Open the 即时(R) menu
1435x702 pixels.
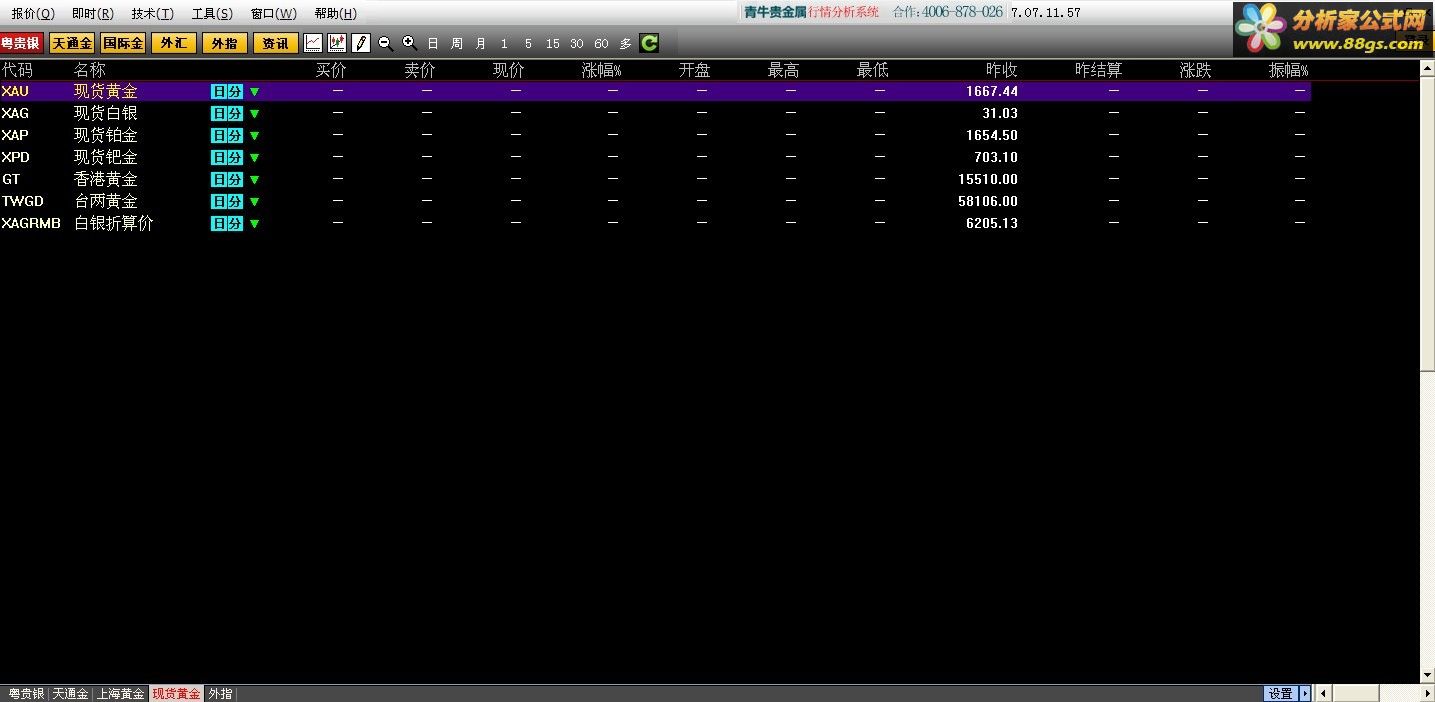[92, 13]
